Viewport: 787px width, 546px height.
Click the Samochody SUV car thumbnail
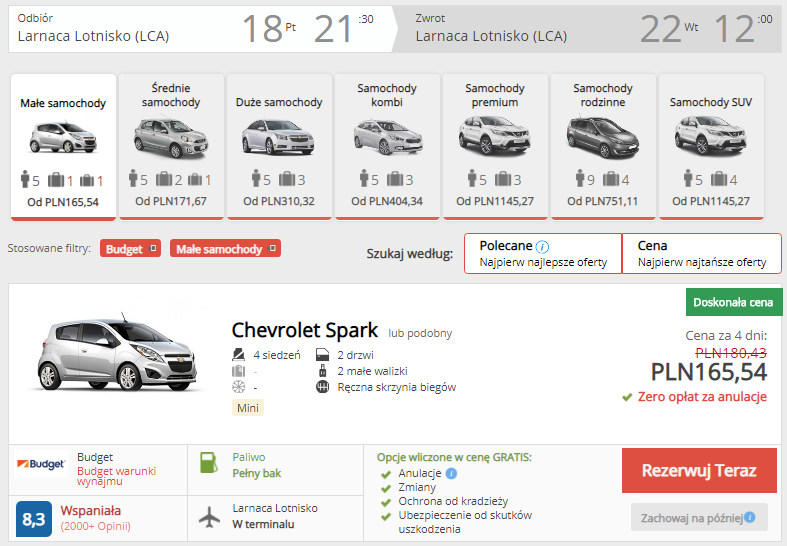(711, 135)
